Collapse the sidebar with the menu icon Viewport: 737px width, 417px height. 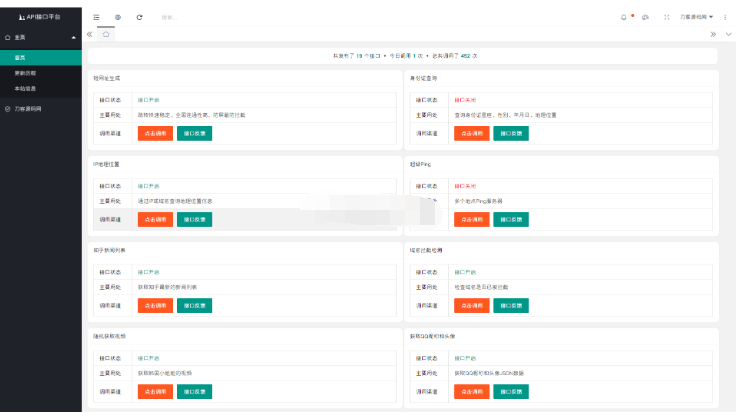[96, 17]
